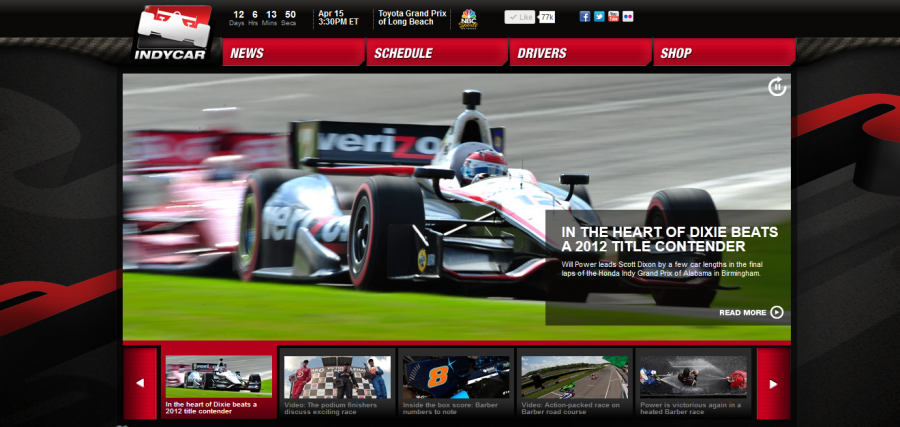900x427 pixels.
Task: Open the DRIVERS menu
Action: pyautogui.click(x=581, y=53)
